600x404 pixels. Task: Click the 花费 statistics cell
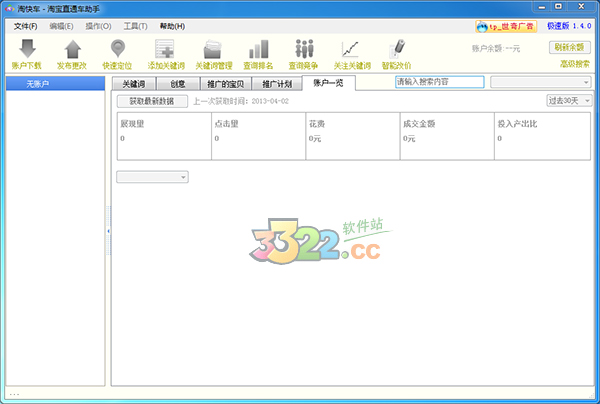tap(353, 136)
